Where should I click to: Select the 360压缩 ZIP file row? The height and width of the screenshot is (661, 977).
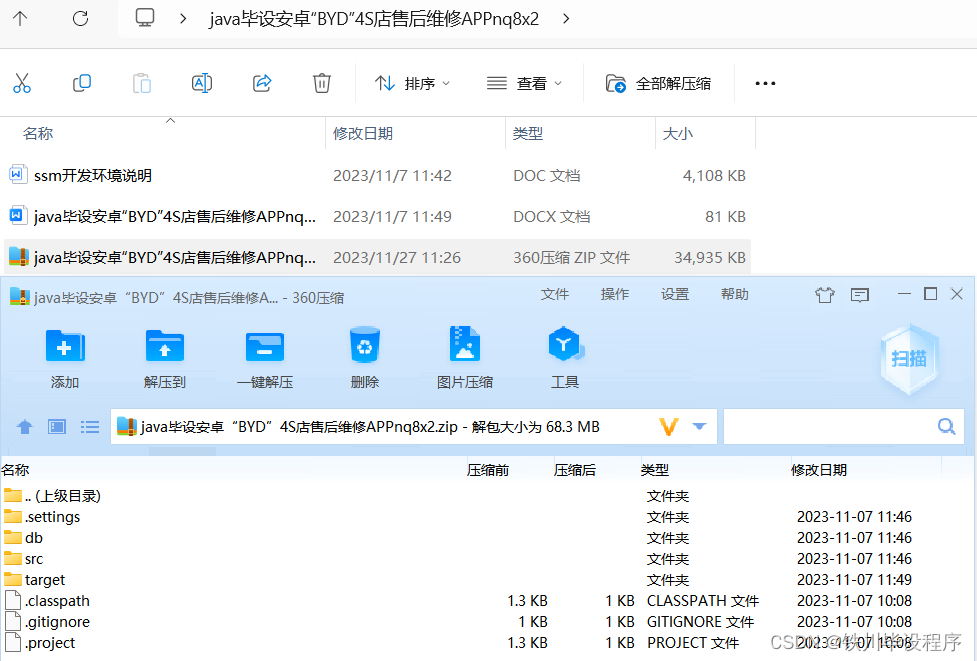pyautogui.click(x=377, y=258)
